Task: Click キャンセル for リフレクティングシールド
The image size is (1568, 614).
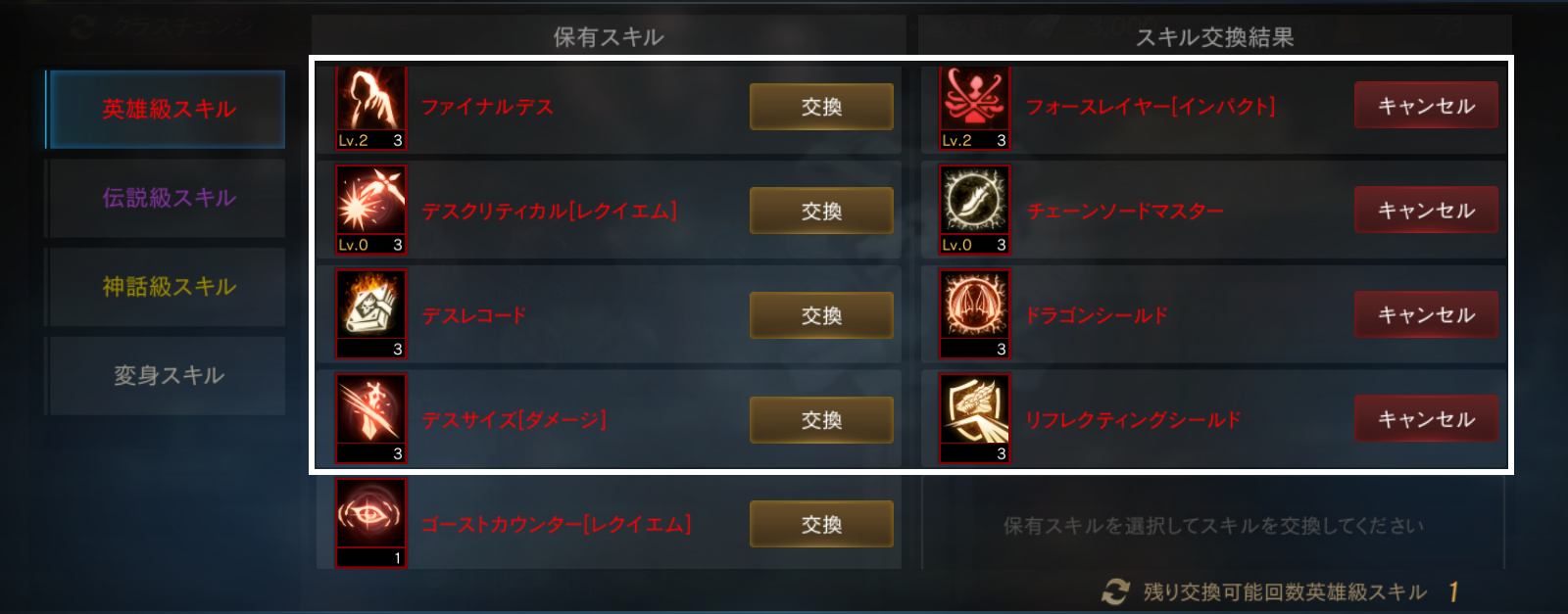Action: [x=1426, y=419]
